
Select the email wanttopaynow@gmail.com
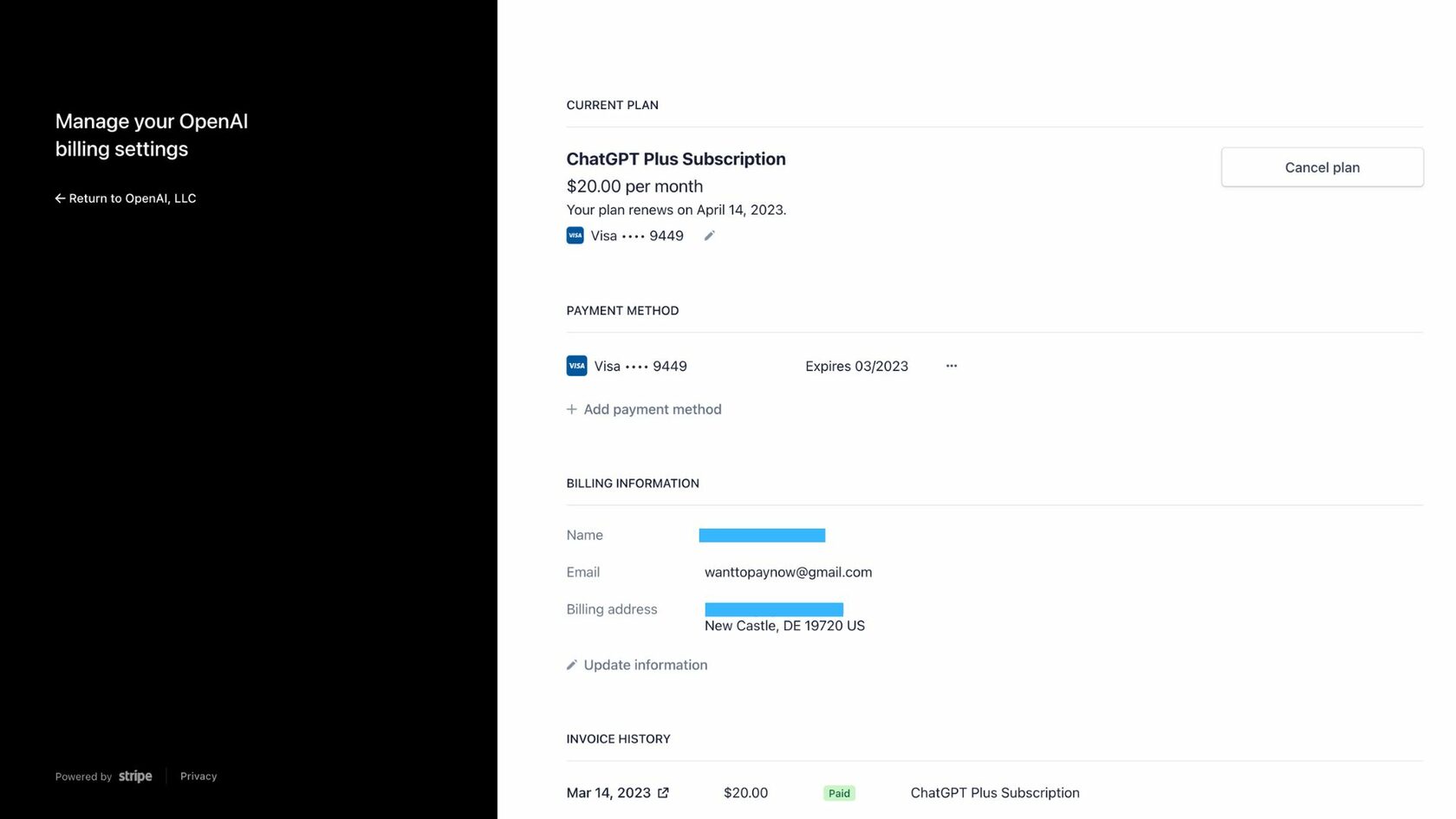tap(788, 572)
